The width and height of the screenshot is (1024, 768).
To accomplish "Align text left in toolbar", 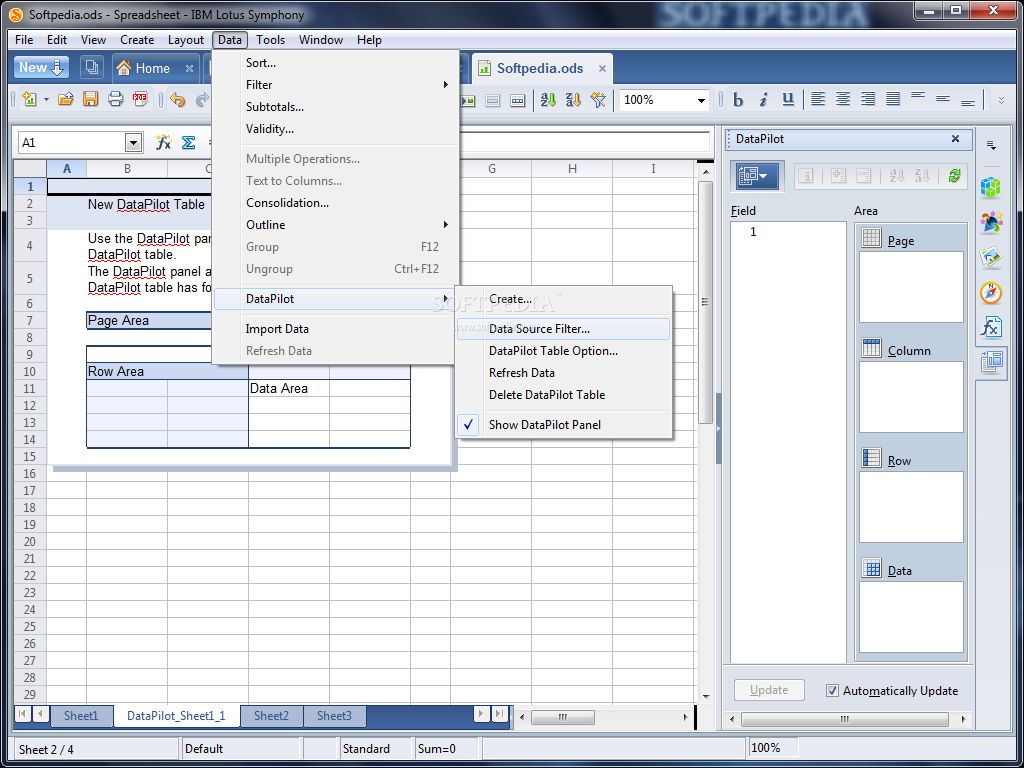I will [818, 99].
